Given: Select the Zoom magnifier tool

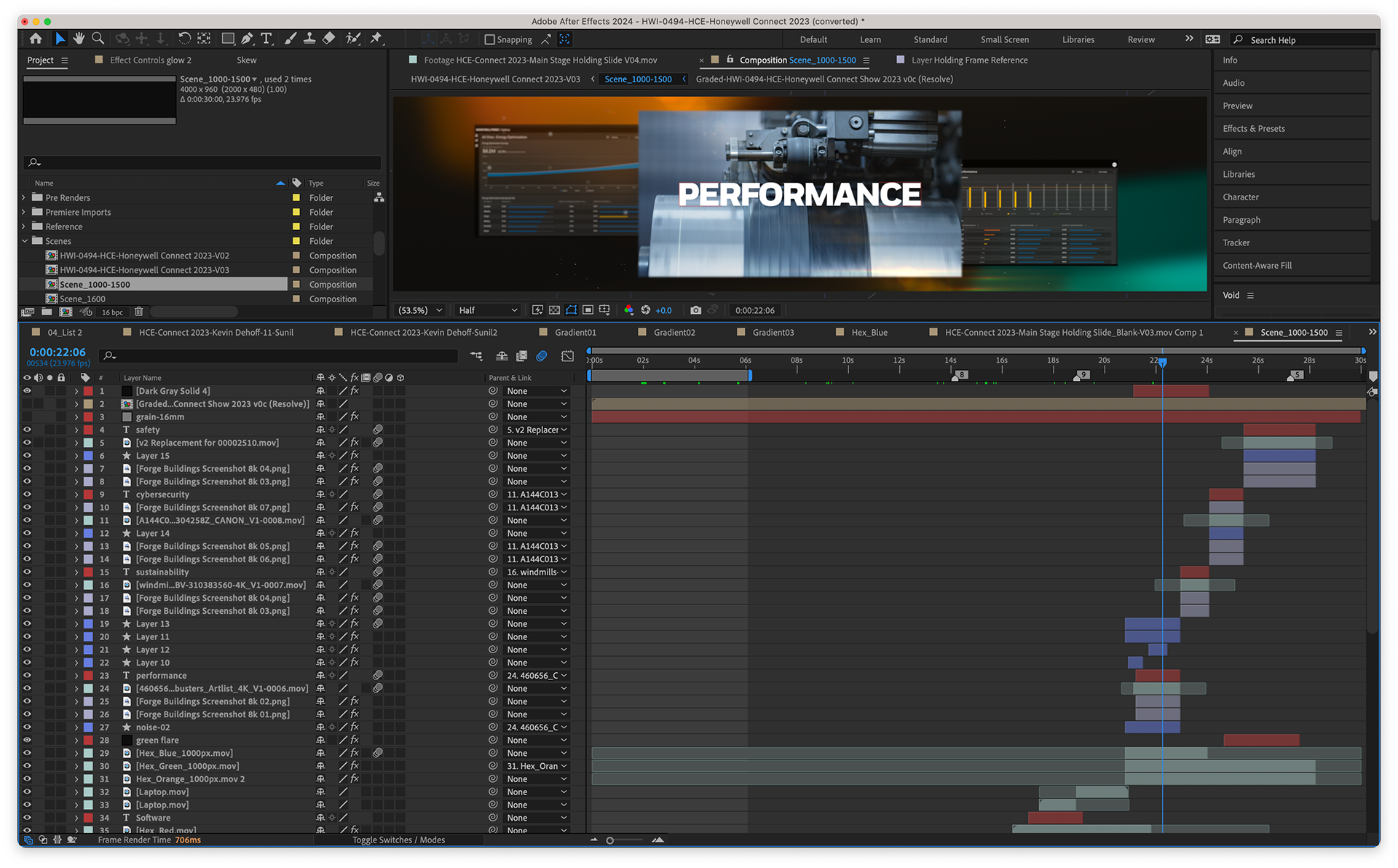Looking at the screenshot, I should point(98,39).
